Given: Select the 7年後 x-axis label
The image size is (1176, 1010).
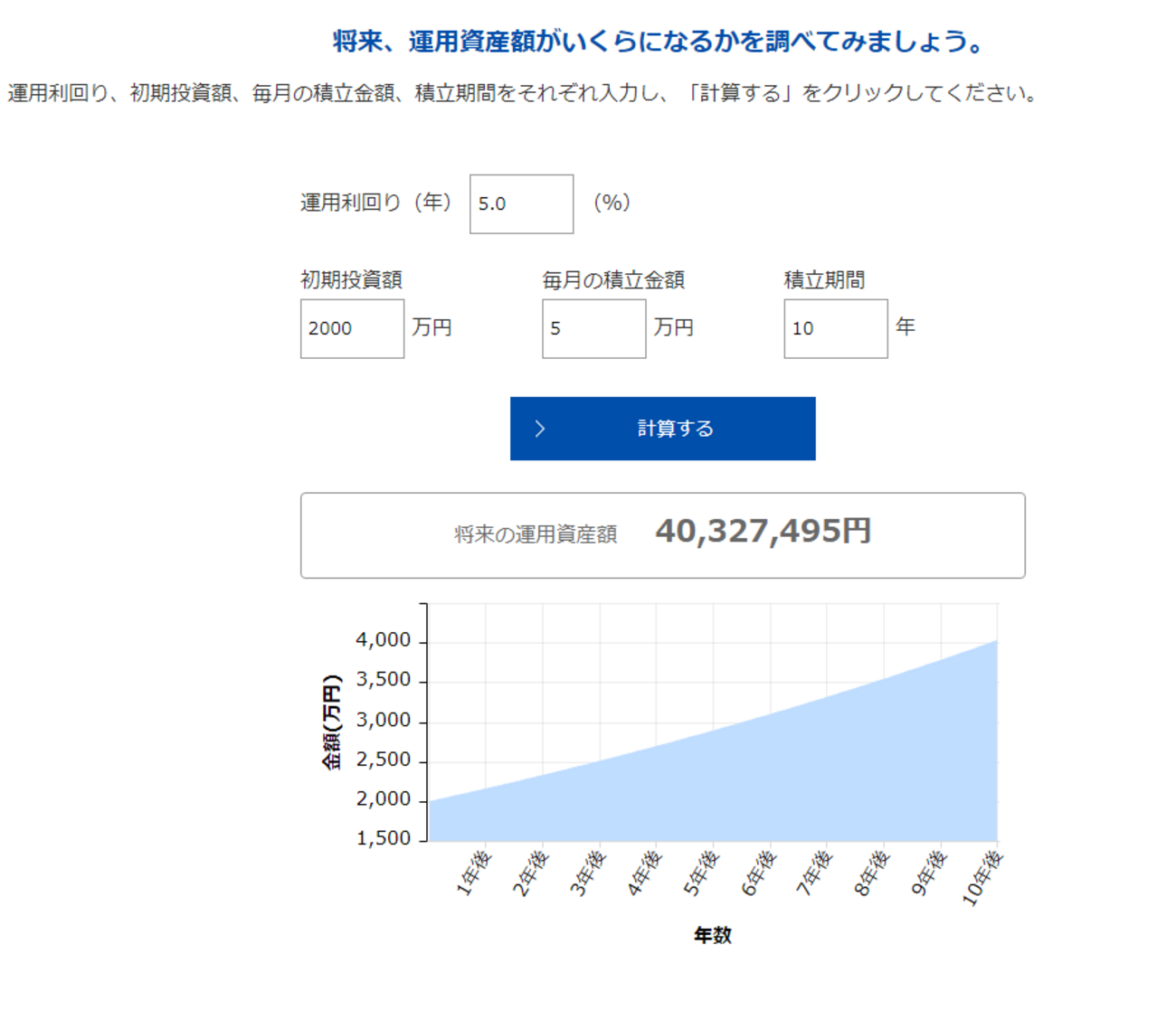Looking at the screenshot, I should click(x=814, y=873).
